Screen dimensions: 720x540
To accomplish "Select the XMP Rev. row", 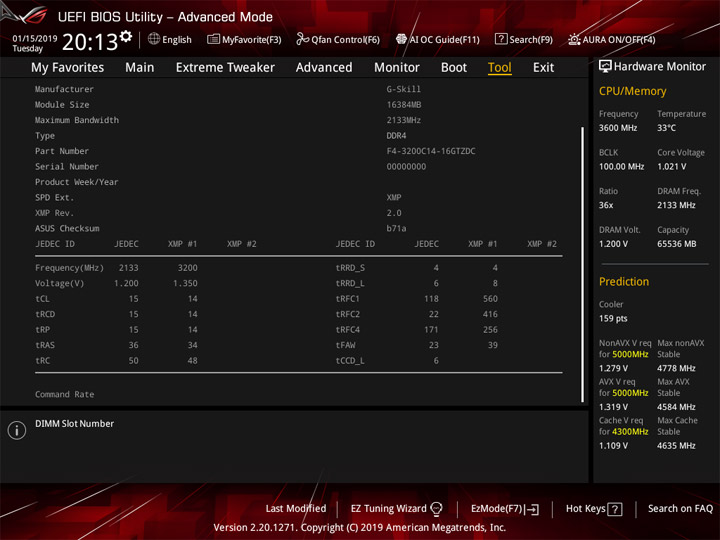I will (x=298, y=213).
